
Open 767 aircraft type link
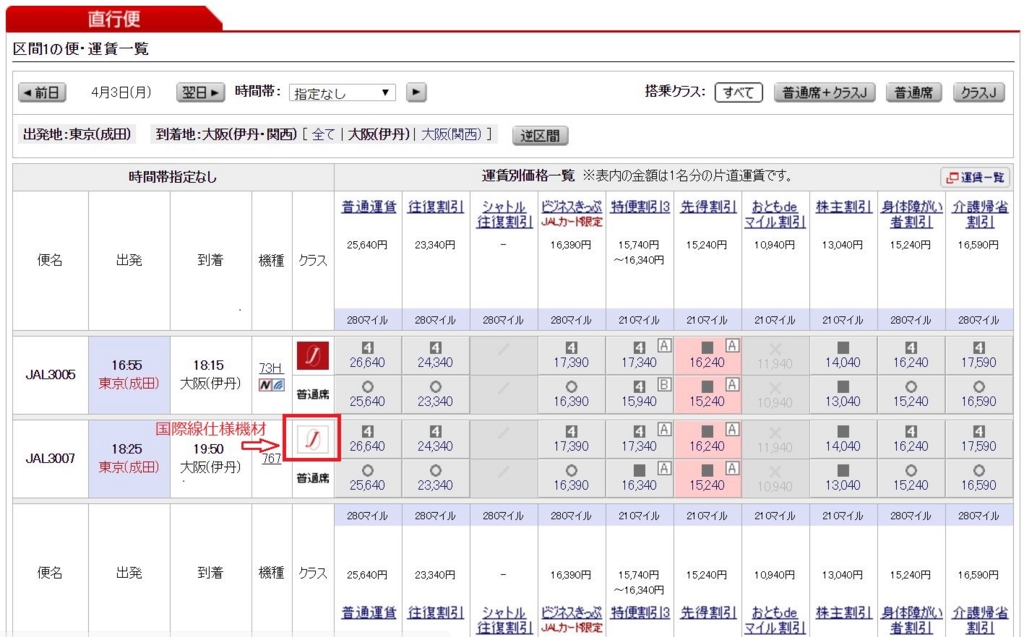(271, 458)
